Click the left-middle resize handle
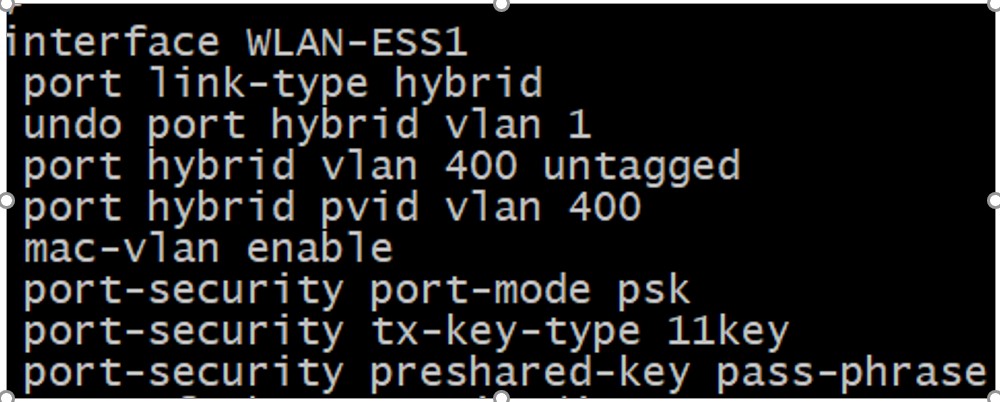The image size is (1000, 402). pos(4,201)
